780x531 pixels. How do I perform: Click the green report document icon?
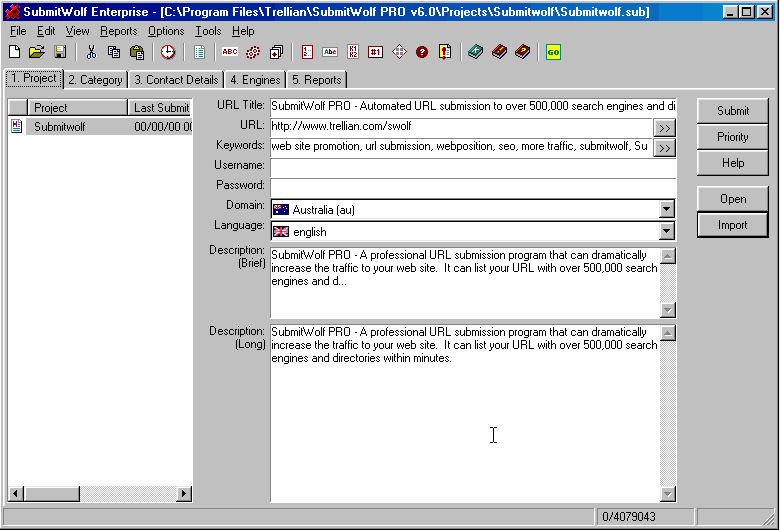click(x=199, y=52)
